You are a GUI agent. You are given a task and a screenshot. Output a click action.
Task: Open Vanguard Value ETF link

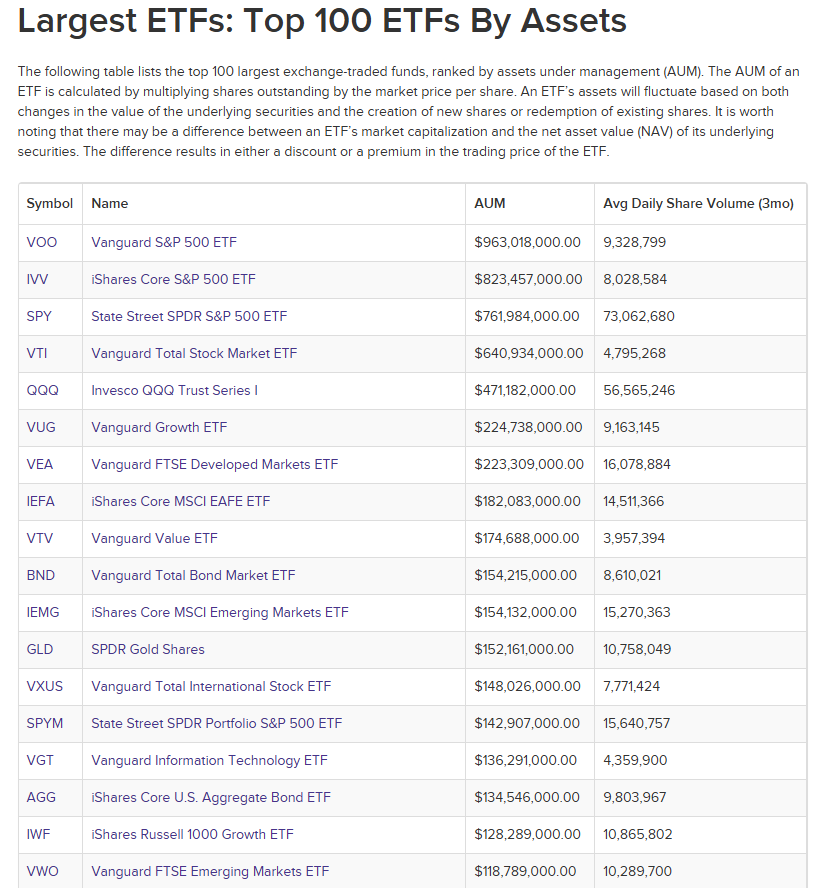click(x=154, y=538)
